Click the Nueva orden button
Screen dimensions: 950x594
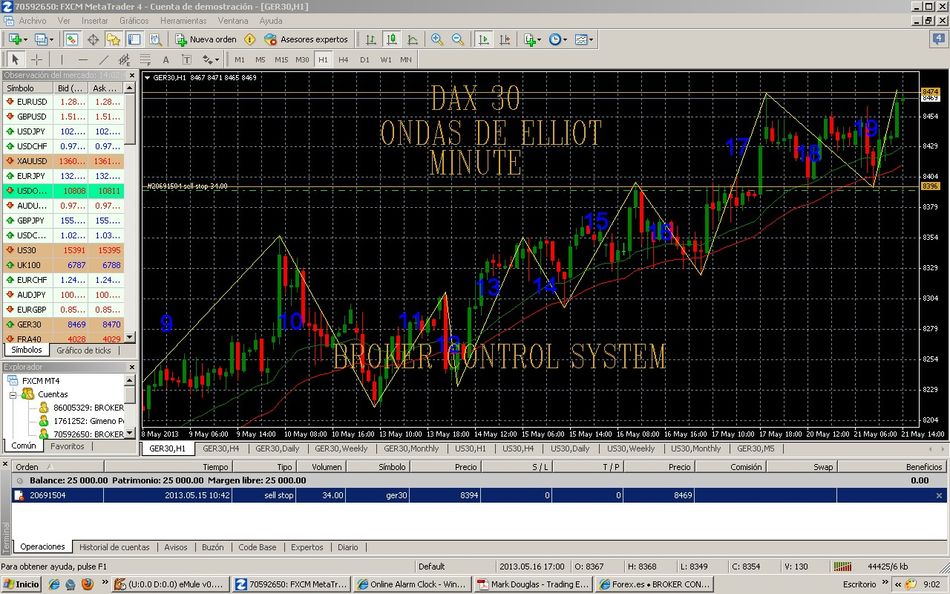point(206,40)
